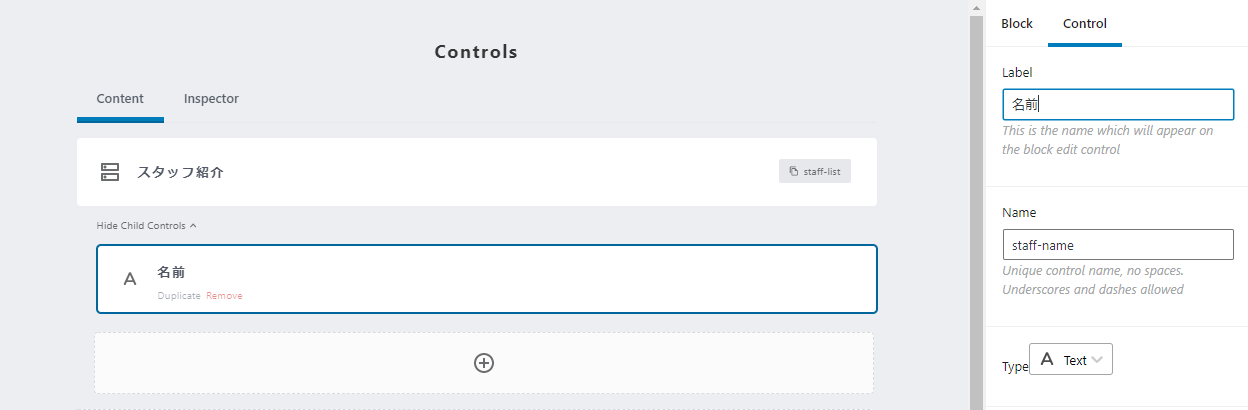This screenshot has height=410, width=1248.
Task: Click the text type icon beside 名前 row
Action: pos(129,279)
